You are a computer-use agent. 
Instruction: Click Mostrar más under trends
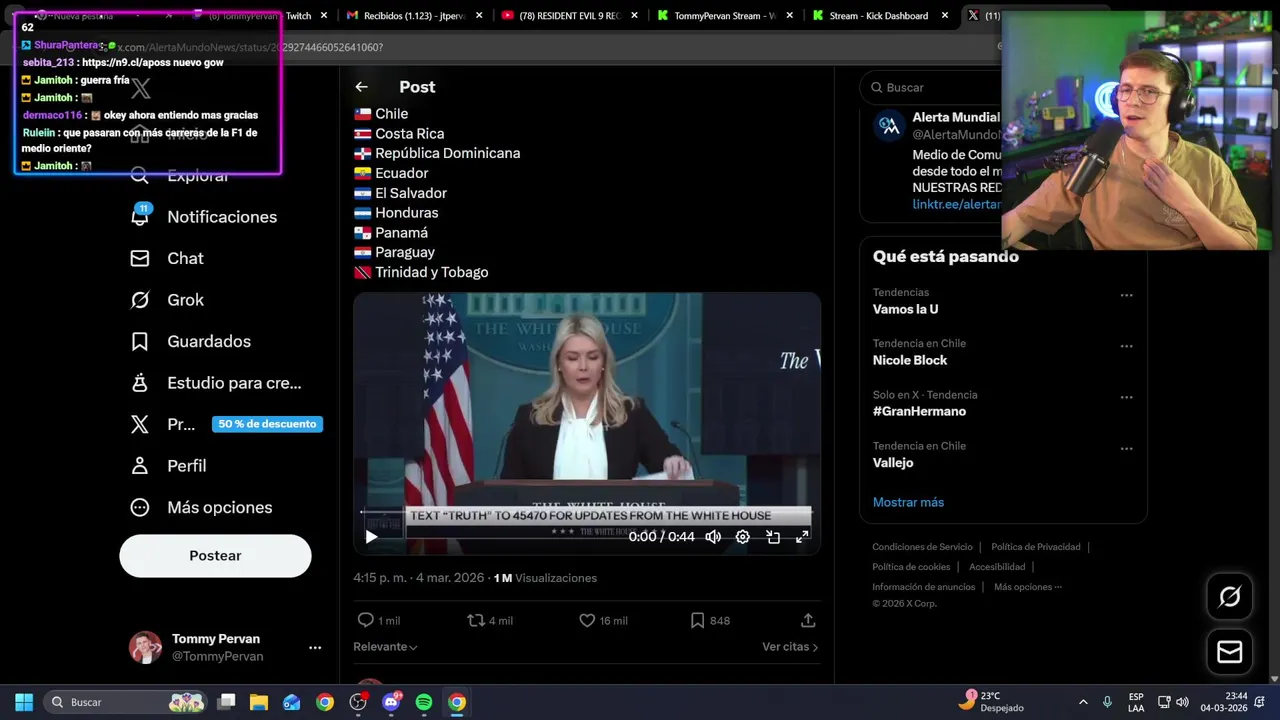[908, 502]
